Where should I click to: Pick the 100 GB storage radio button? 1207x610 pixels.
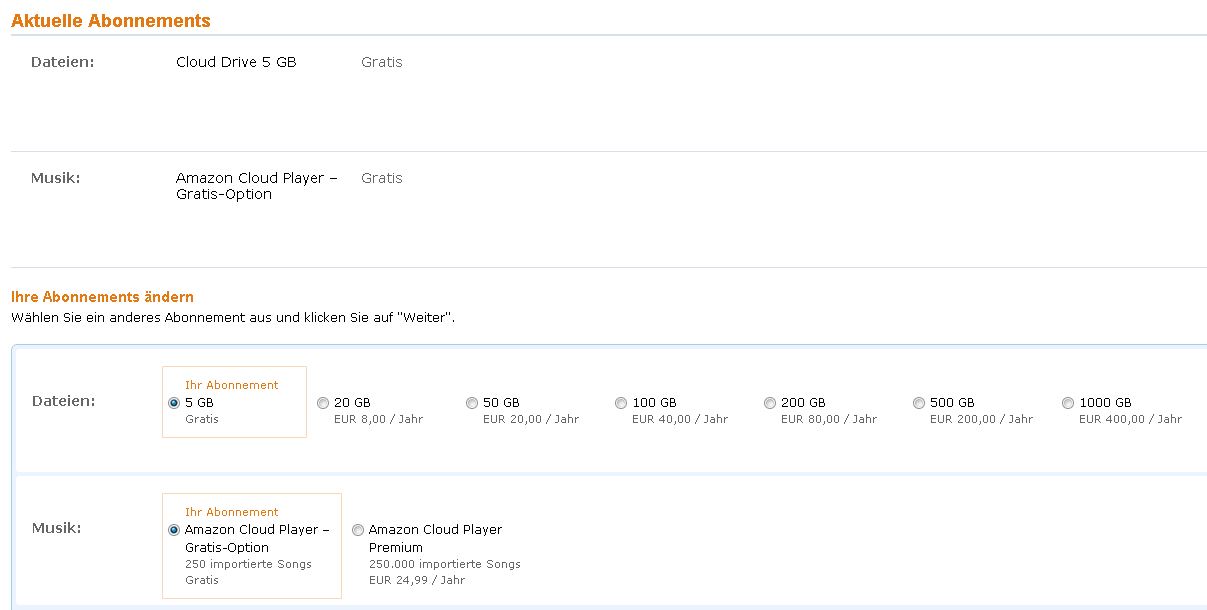point(621,403)
